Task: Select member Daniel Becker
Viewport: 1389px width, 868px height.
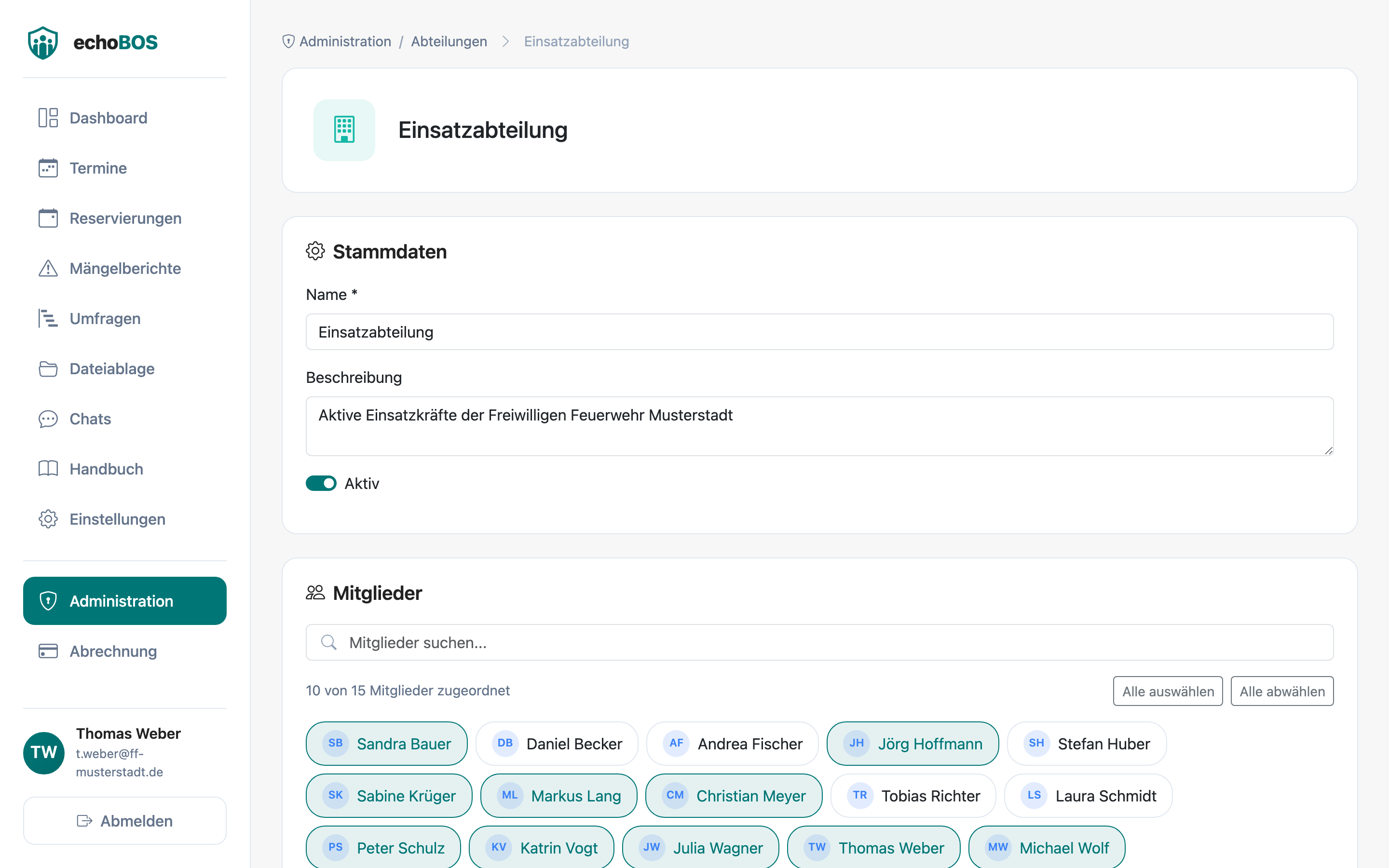Action: [x=557, y=744]
